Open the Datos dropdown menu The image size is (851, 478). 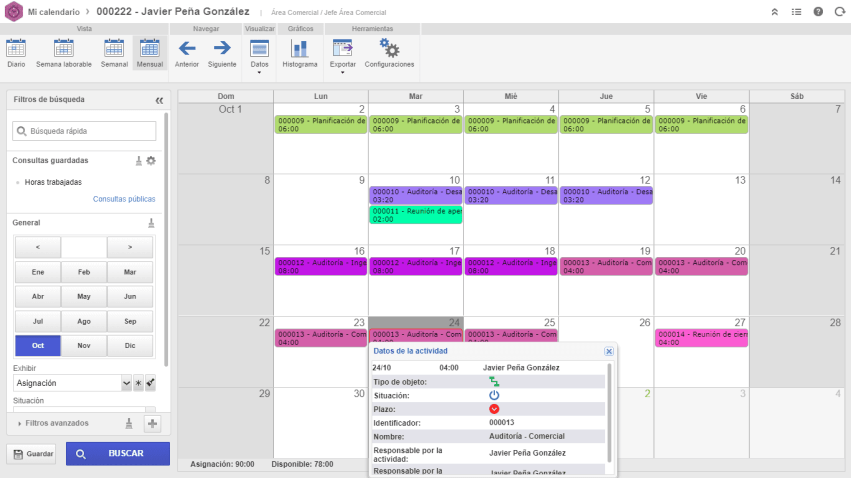(x=259, y=55)
